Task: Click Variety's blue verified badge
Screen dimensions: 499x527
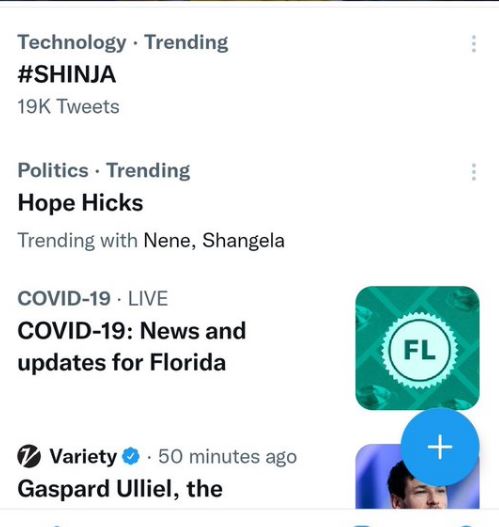Action: click(131, 456)
